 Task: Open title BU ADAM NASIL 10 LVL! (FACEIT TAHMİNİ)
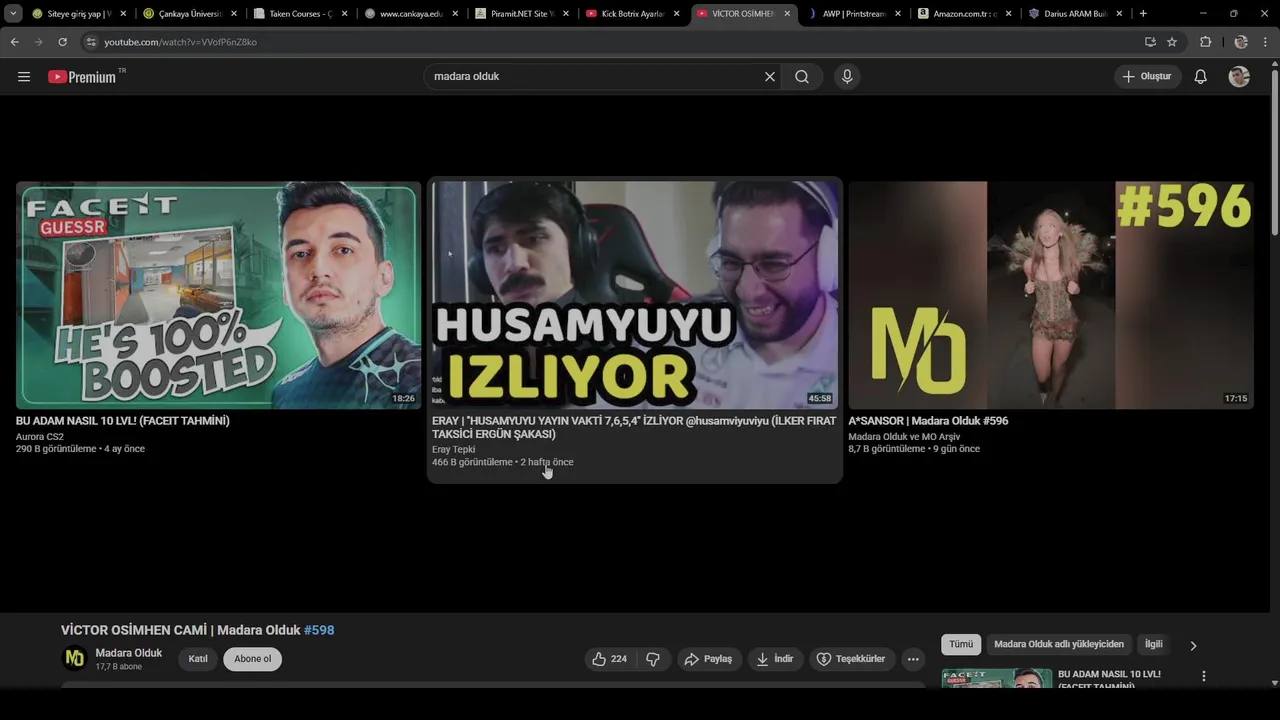(x=123, y=421)
